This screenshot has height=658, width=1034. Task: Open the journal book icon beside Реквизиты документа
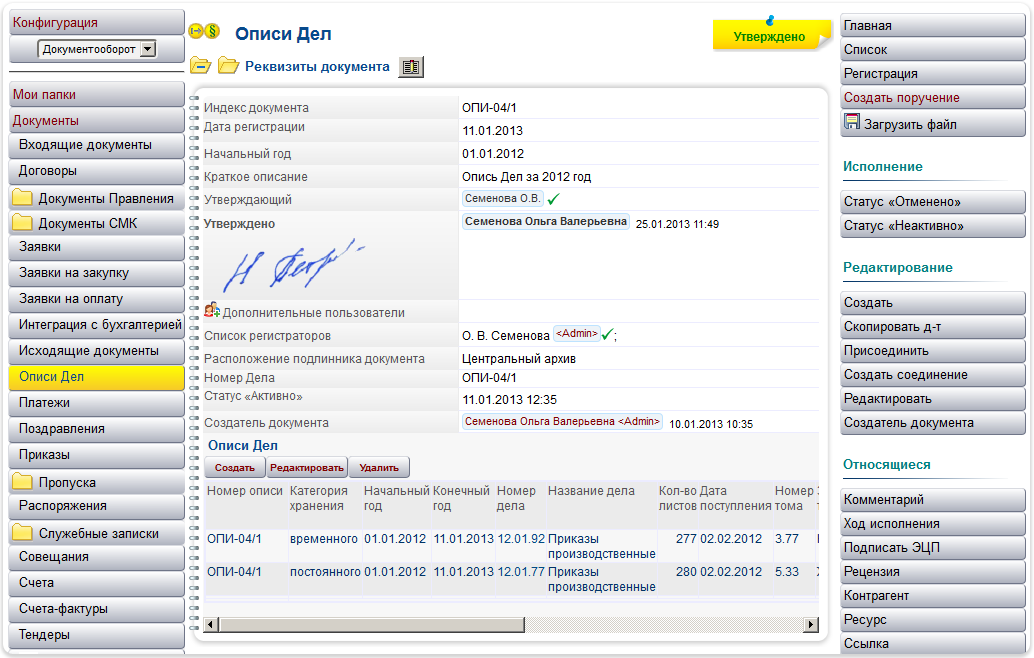tap(409, 66)
